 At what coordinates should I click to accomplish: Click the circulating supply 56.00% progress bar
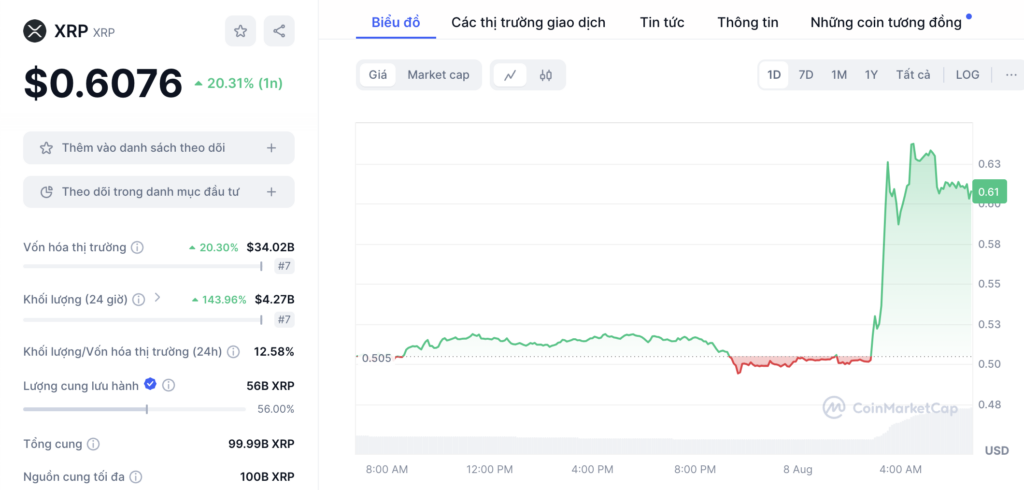[135, 409]
